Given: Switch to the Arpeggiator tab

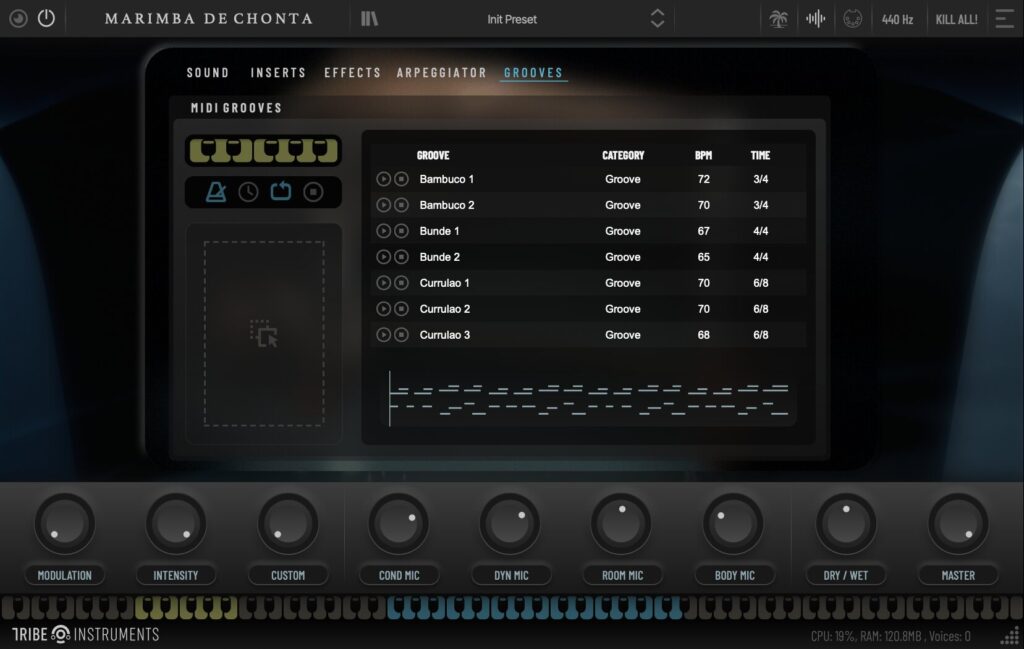Looking at the screenshot, I should (x=441, y=72).
